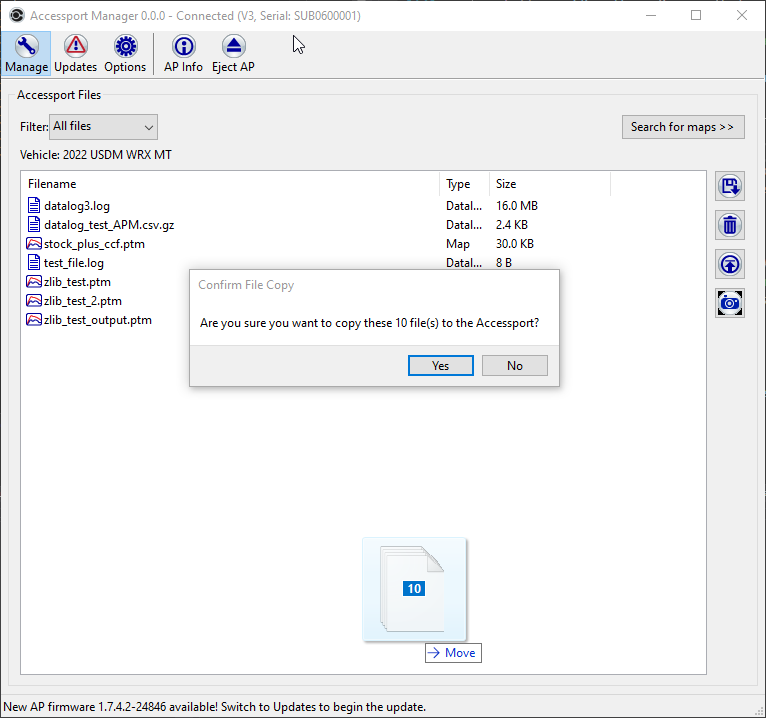The height and width of the screenshot is (718, 766).
Task: Confirm file copy with Yes
Action: (441, 365)
